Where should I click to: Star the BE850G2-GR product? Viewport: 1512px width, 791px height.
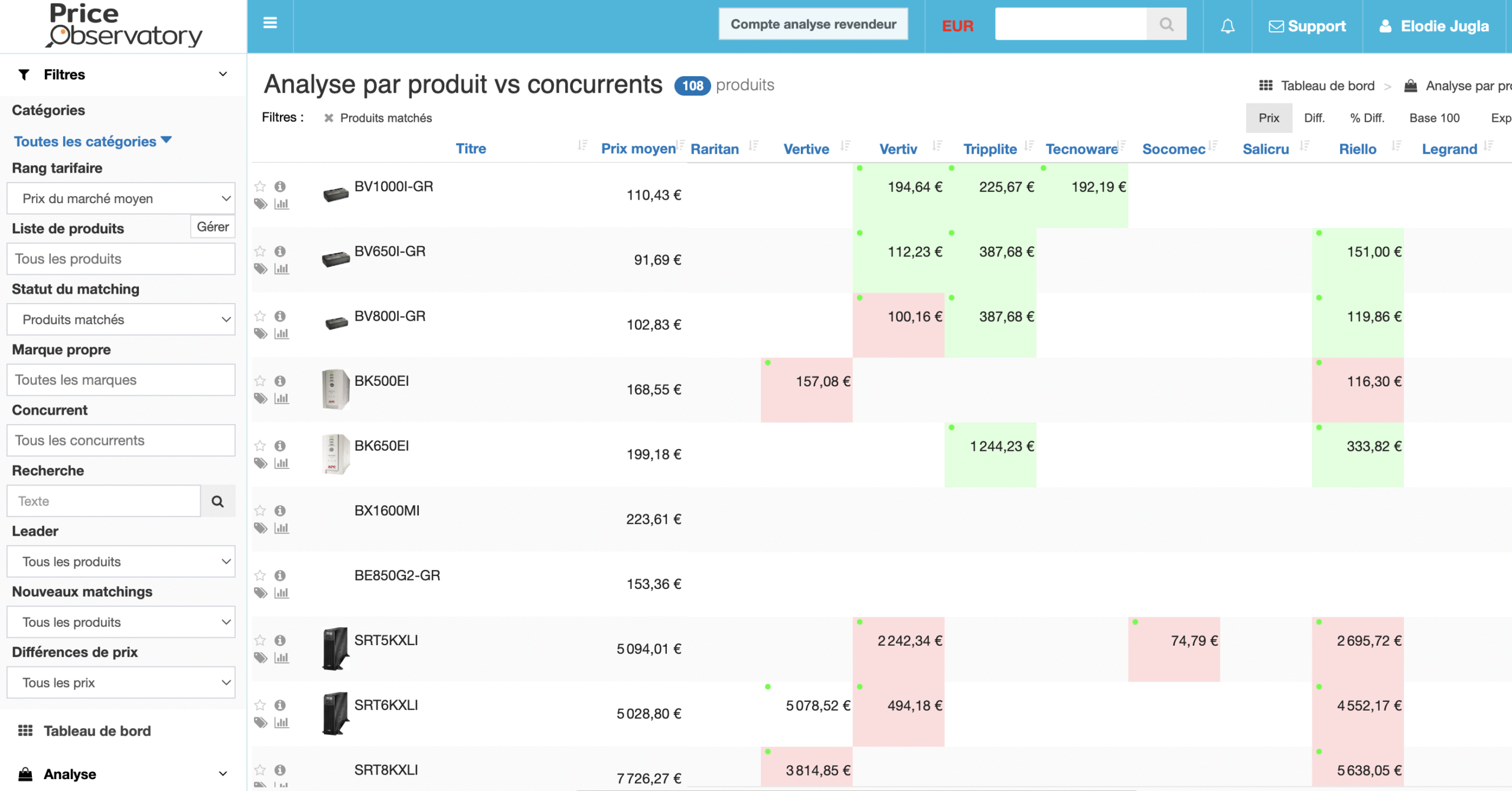pos(260,576)
